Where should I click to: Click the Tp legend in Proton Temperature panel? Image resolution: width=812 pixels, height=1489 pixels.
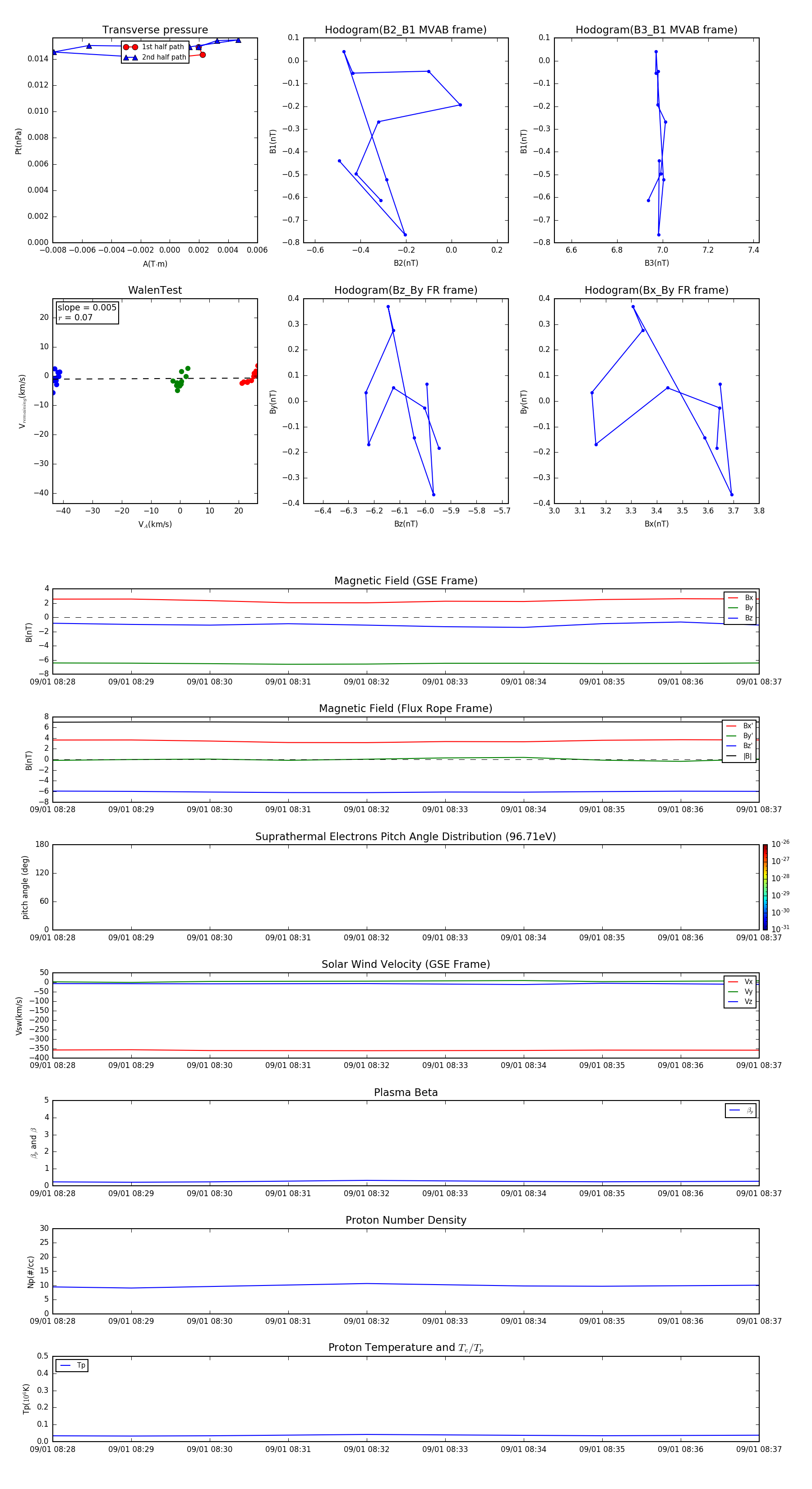click(72, 1365)
